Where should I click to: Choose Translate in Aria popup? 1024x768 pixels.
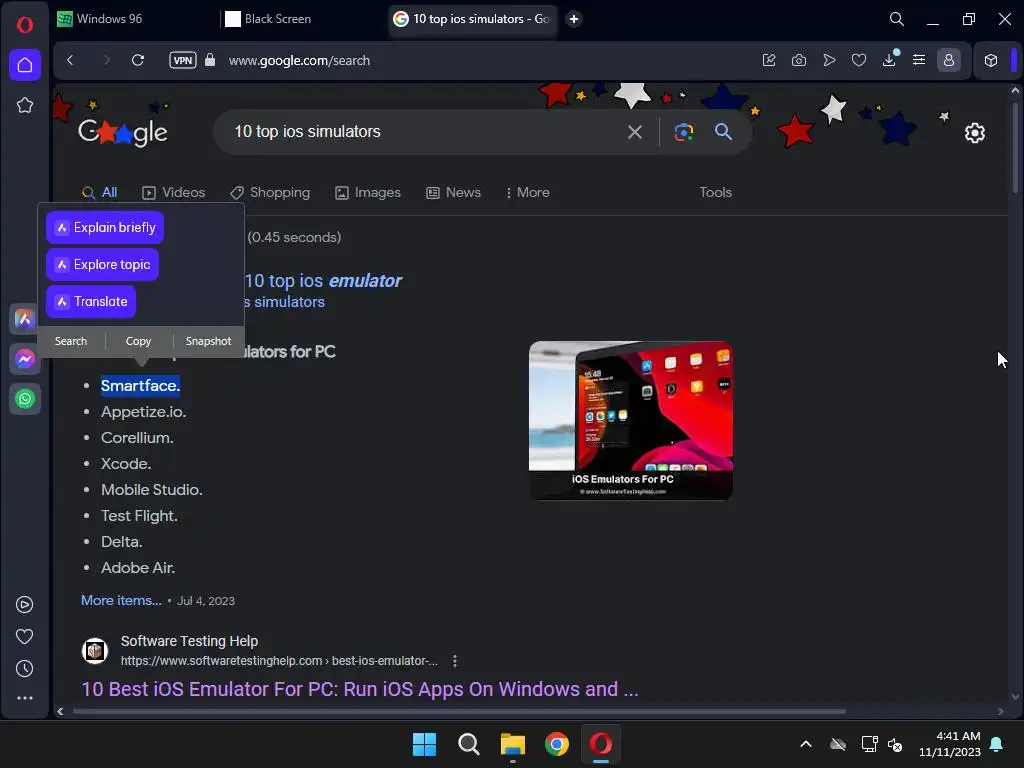[91, 302]
